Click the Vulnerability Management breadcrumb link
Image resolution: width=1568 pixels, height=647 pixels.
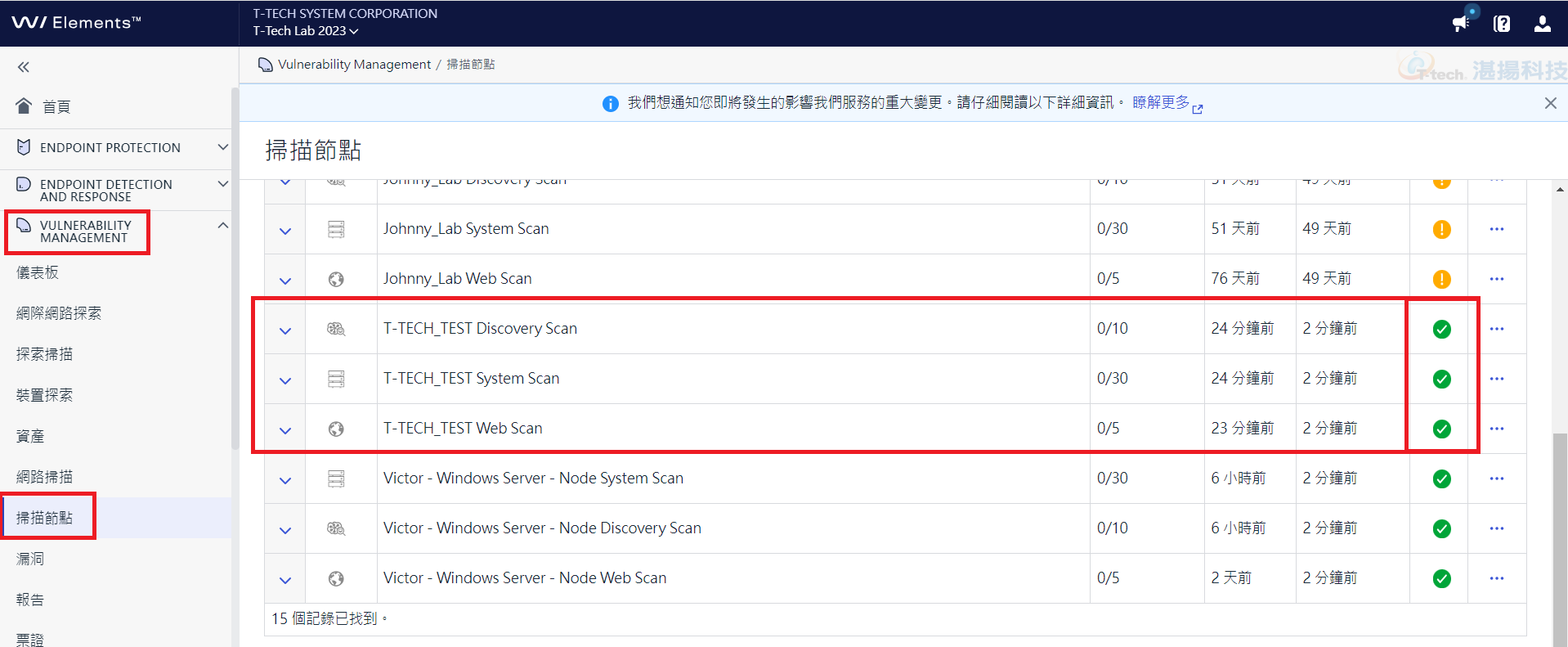[354, 65]
